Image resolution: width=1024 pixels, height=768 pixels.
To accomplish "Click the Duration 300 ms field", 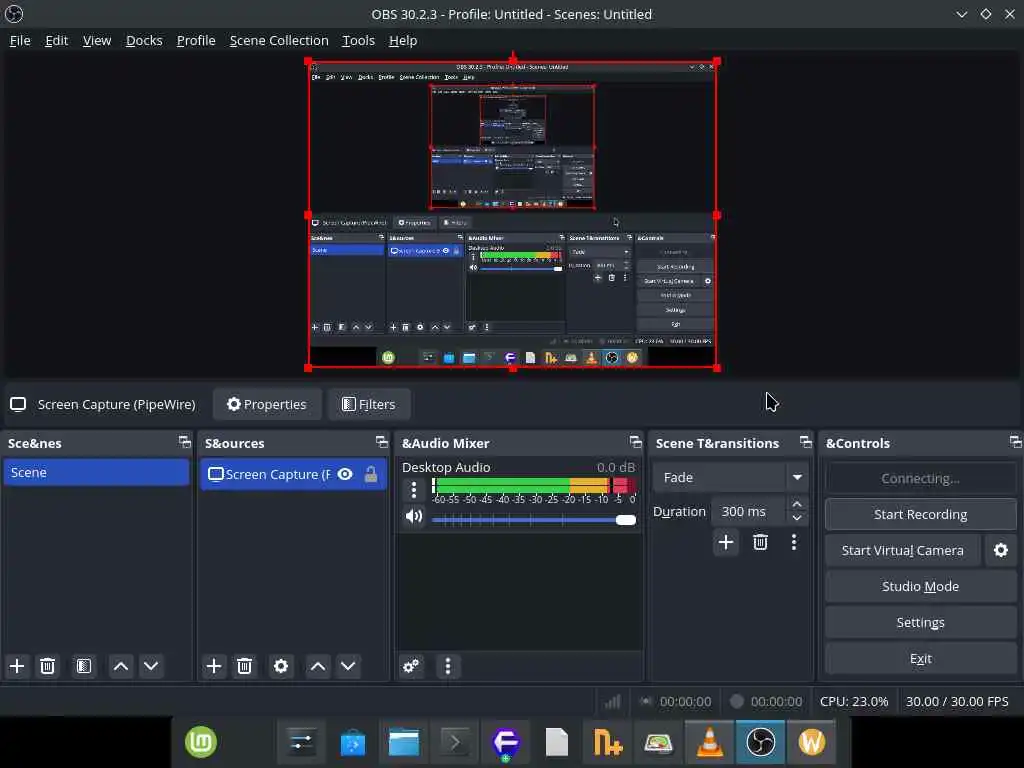I will point(750,511).
